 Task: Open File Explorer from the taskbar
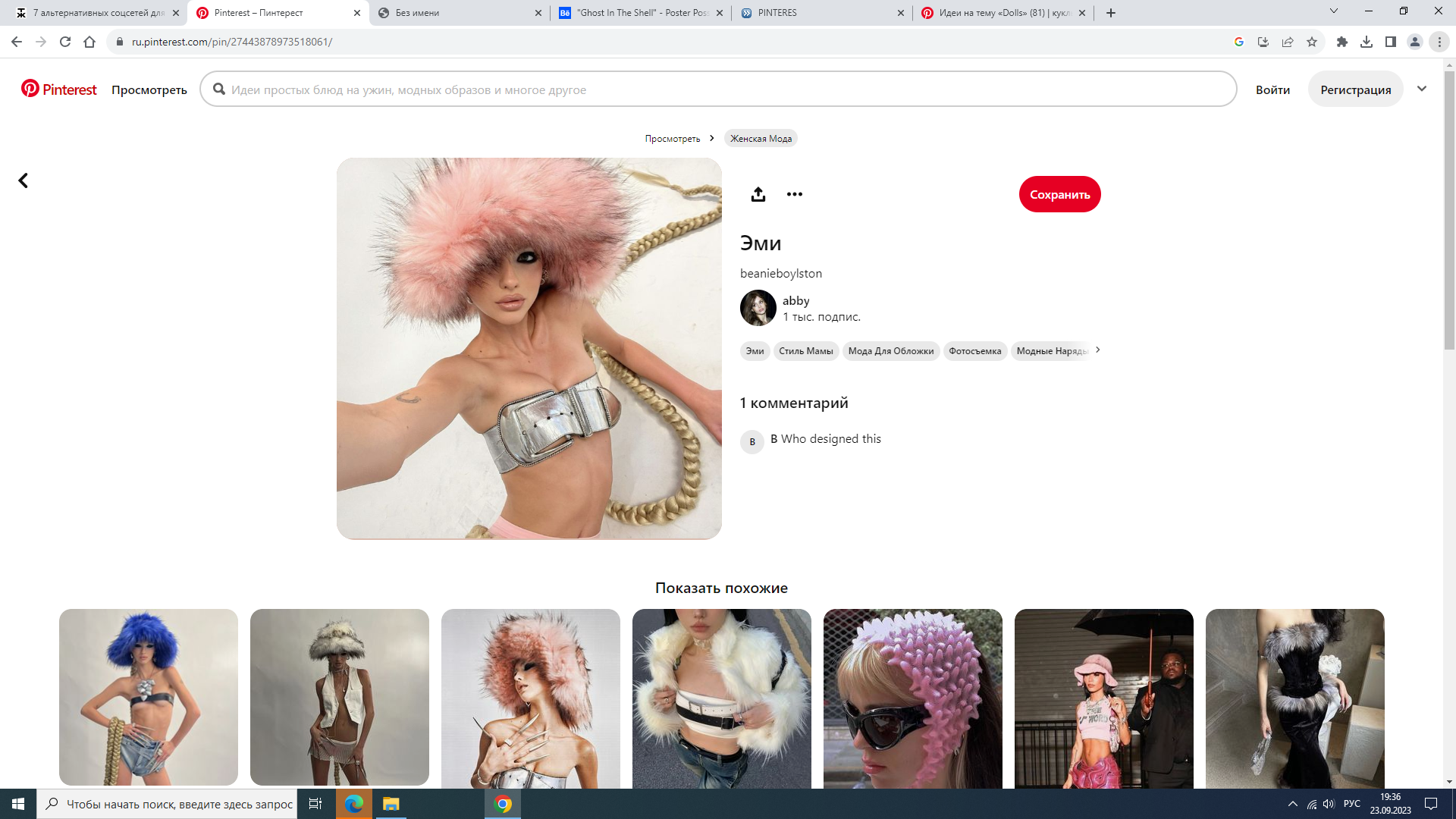pos(391,804)
